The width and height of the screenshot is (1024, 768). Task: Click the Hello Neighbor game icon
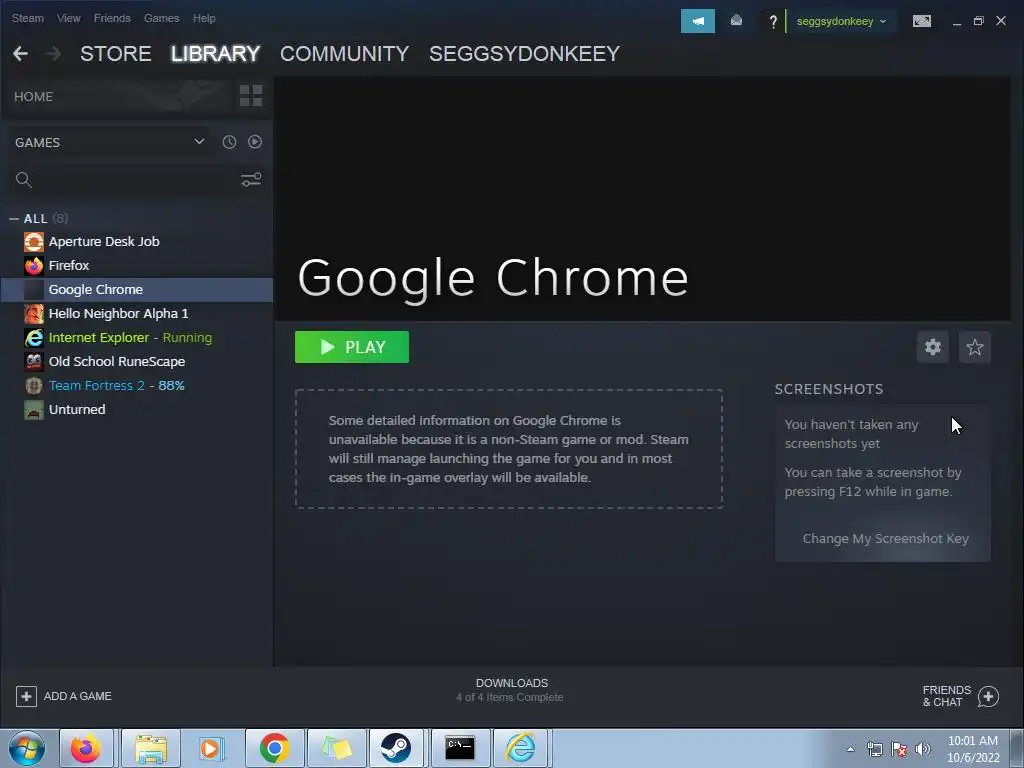tap(34, 313)
